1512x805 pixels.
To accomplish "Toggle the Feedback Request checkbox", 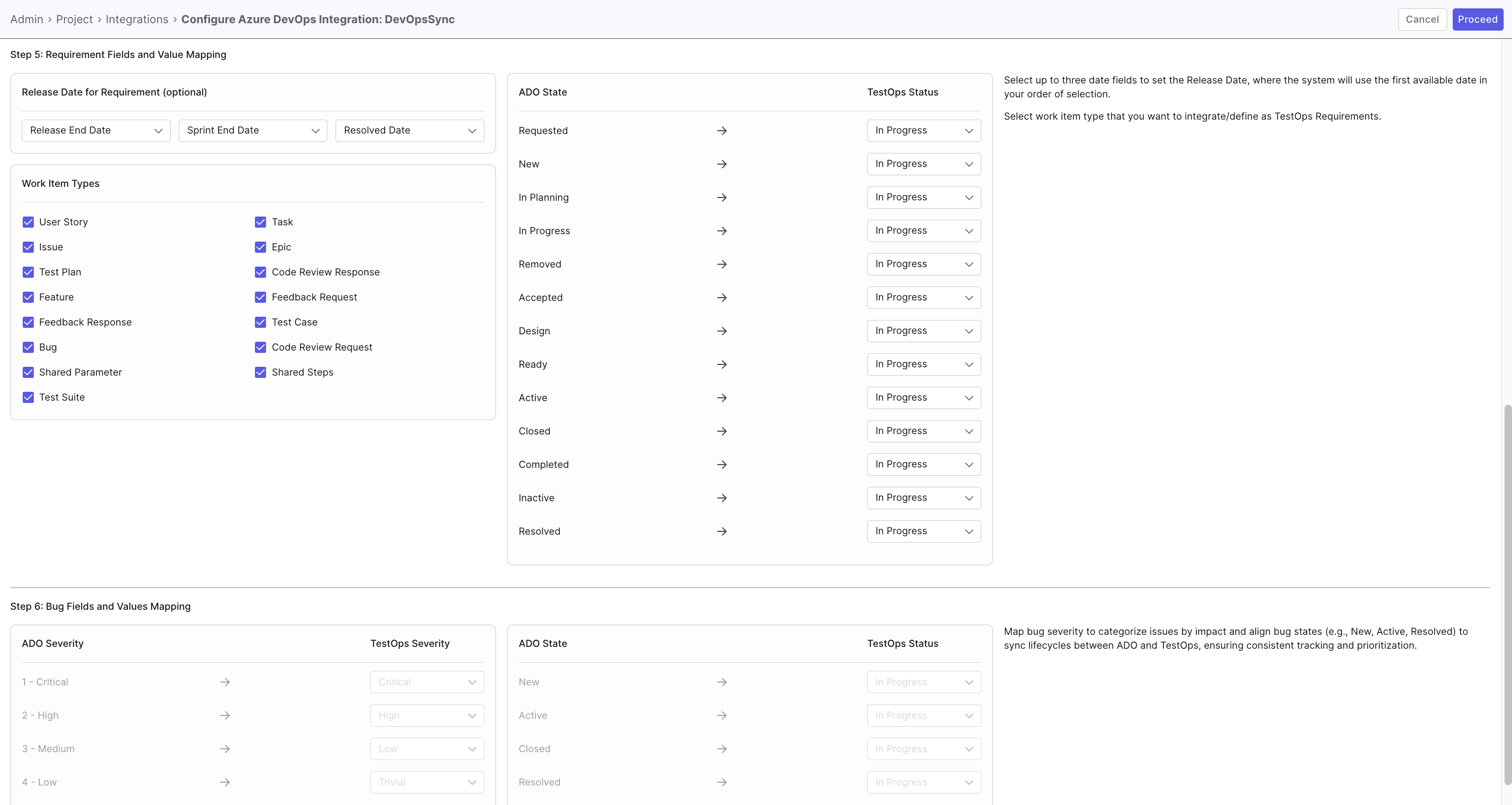I will 260,297.
